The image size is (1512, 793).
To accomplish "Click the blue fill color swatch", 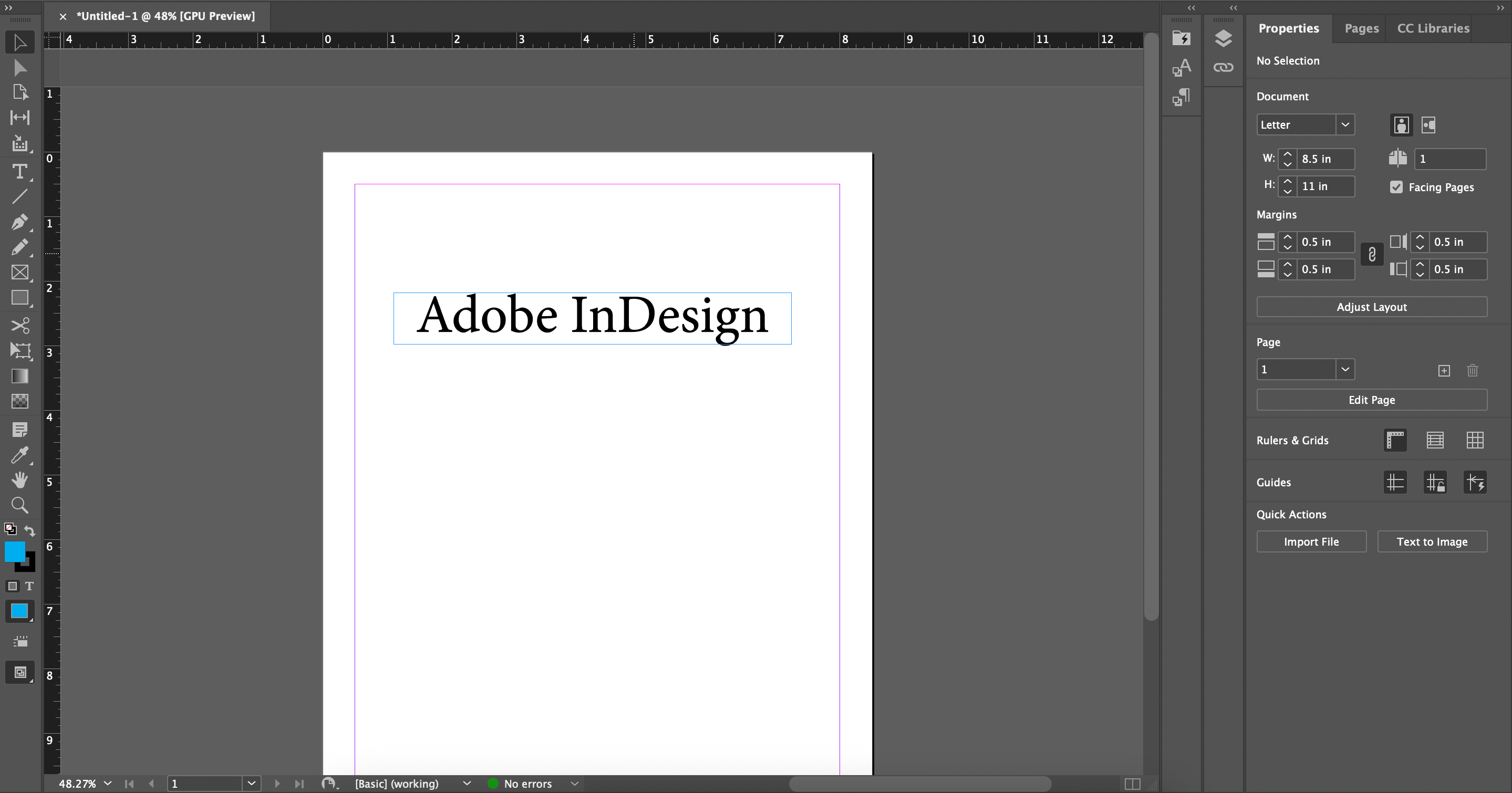I will point(14,551).
